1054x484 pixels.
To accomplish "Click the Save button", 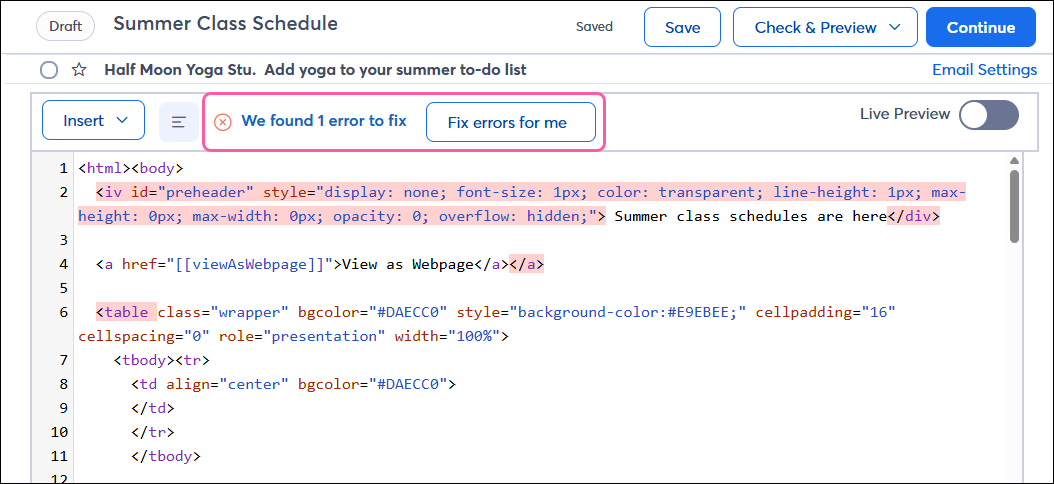I will pyautogui.click(x=682, y=28).
